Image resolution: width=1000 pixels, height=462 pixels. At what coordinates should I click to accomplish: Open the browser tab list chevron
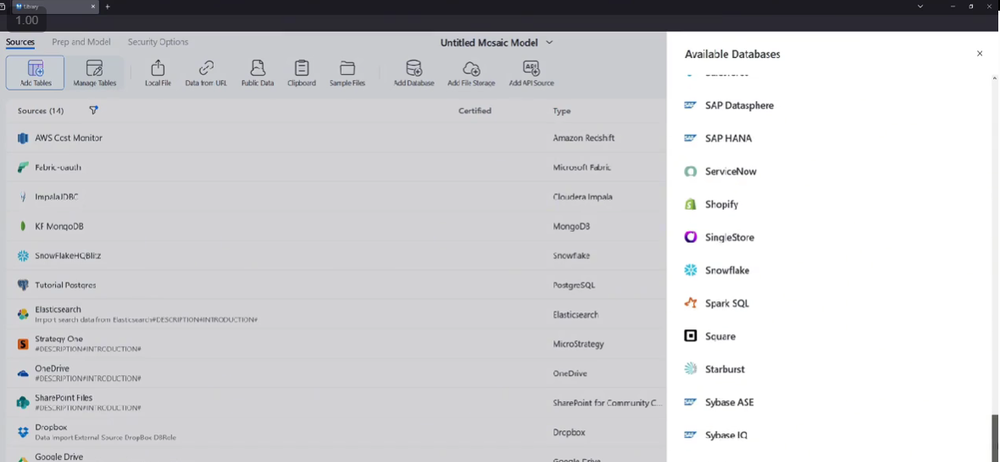920,6
